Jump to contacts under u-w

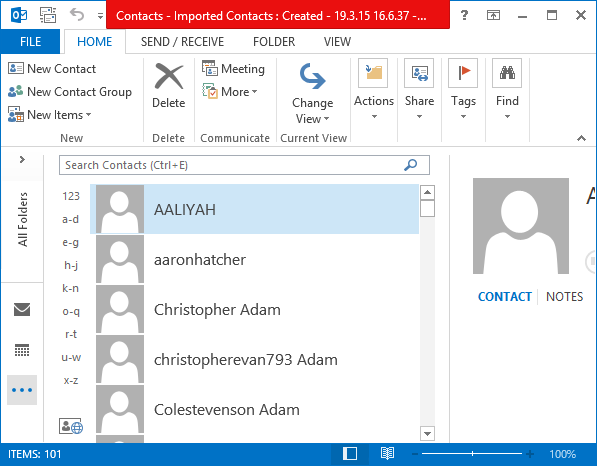click(x=71, y=357)
